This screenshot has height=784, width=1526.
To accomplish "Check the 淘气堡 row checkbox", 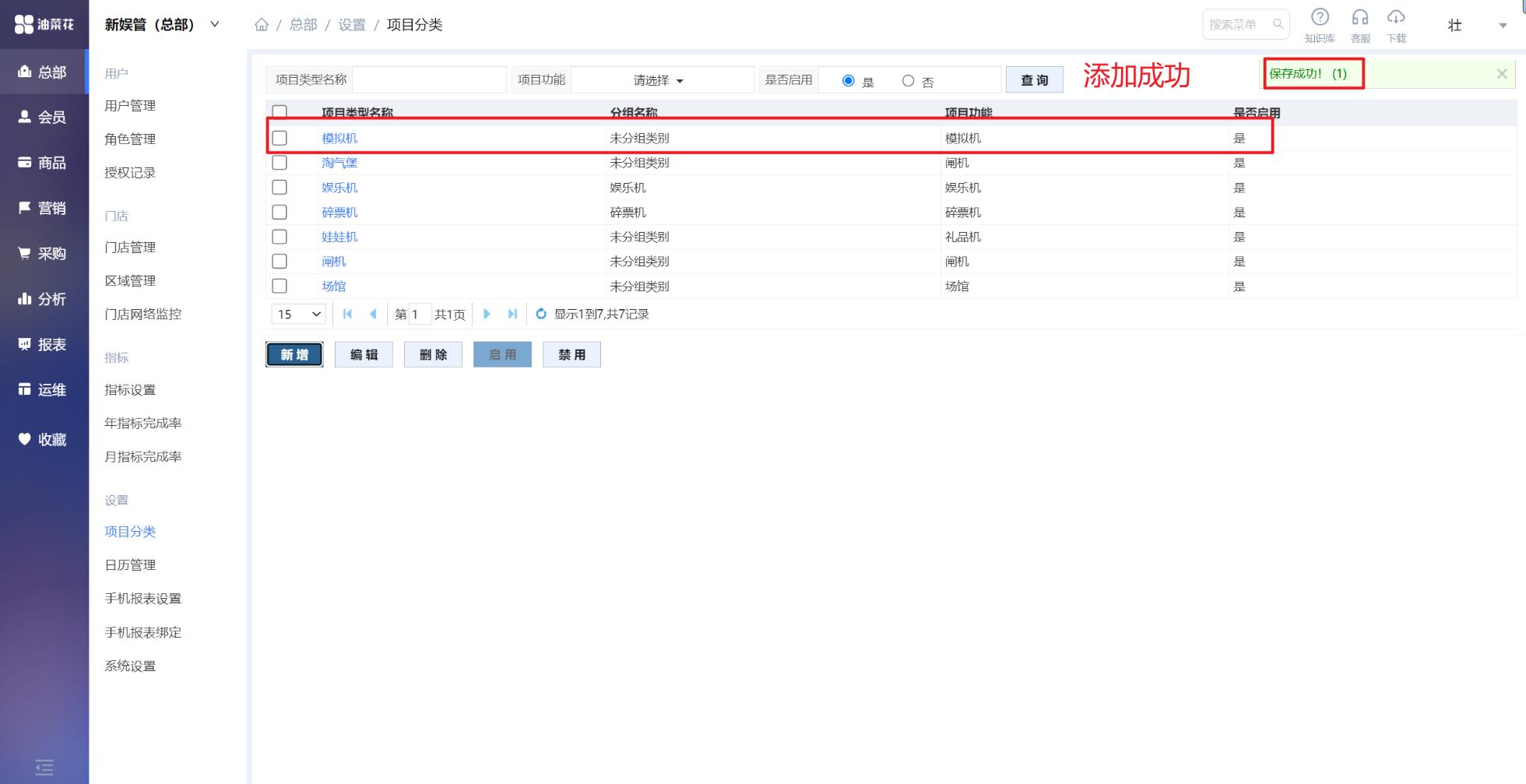I will (x=280, y=163).
